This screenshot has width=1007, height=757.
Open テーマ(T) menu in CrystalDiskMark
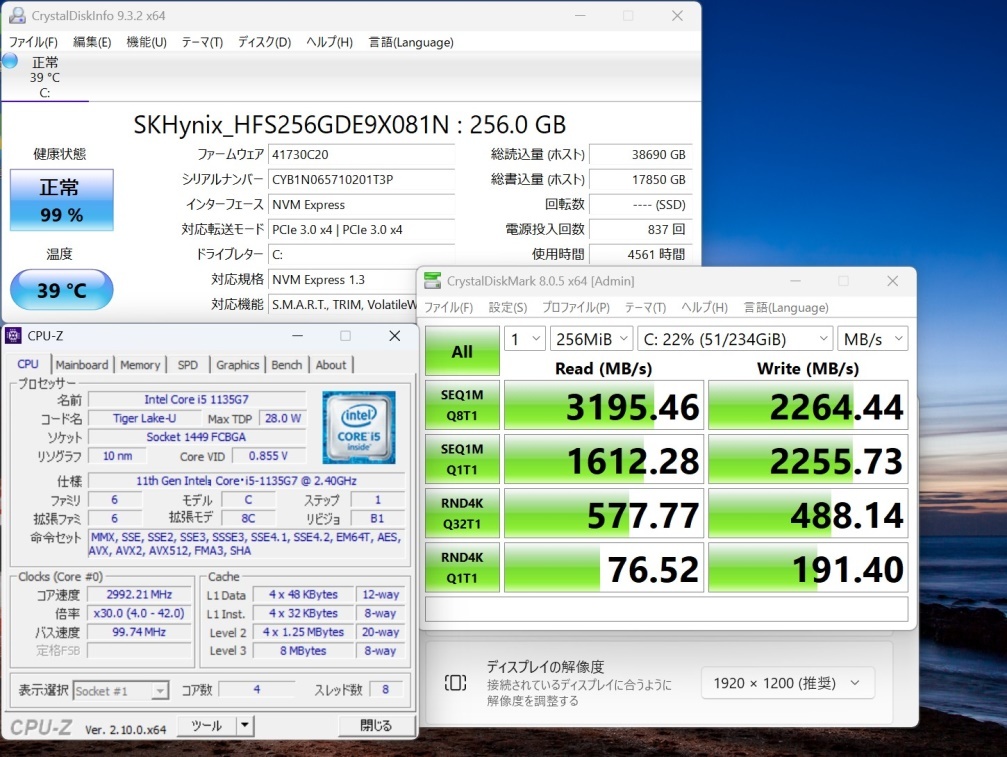click(x=645, y=308)
